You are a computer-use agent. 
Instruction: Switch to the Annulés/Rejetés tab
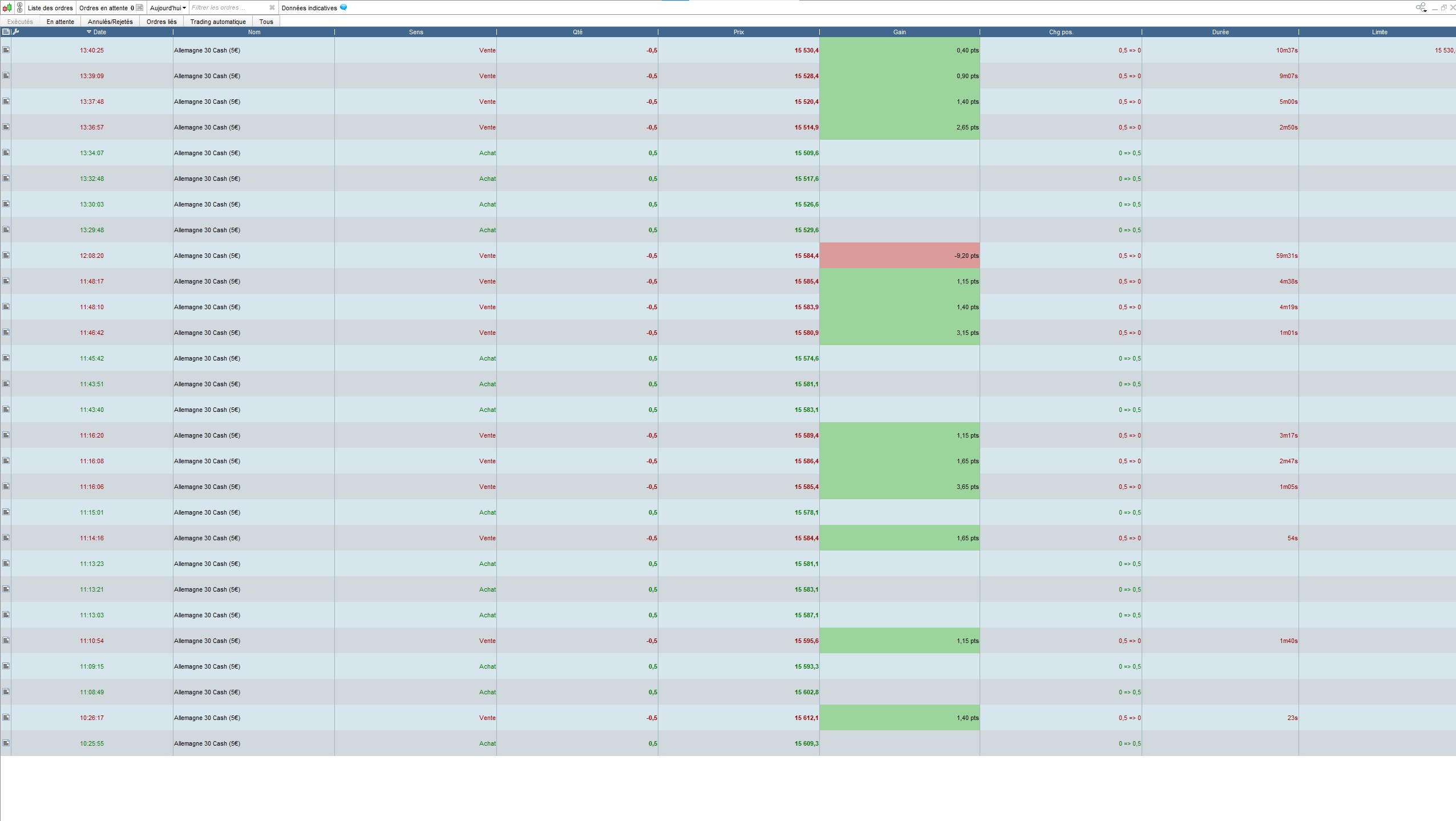[x=110, y=22]
